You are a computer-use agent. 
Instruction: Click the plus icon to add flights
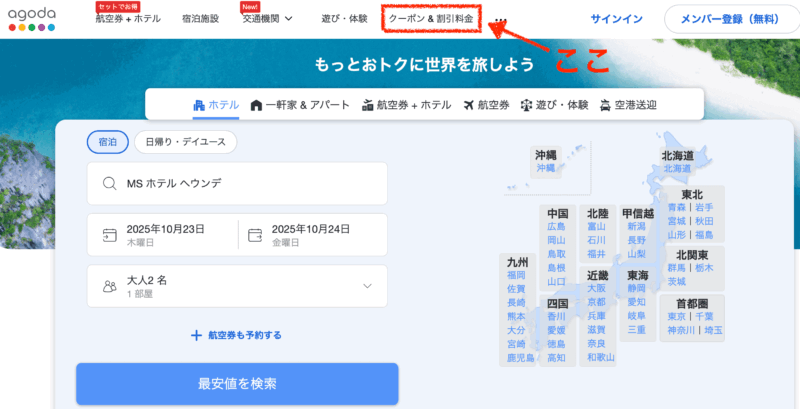[x=196, y=335]
